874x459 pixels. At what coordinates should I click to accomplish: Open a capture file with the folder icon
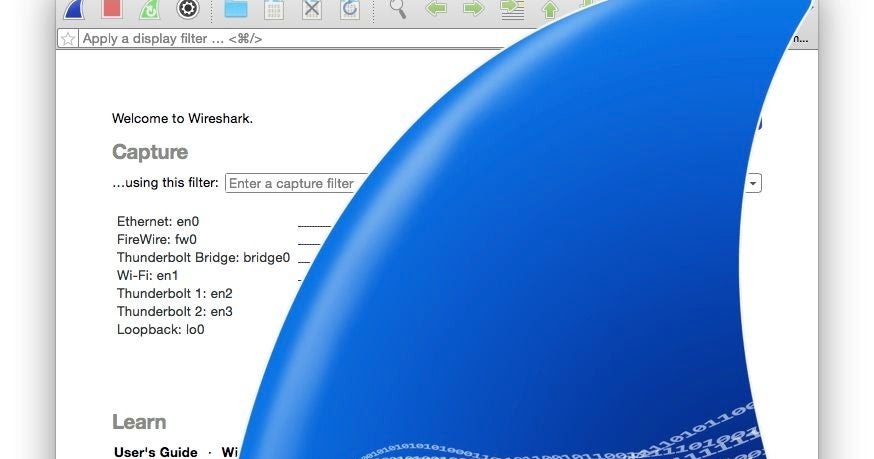point(236,9)
